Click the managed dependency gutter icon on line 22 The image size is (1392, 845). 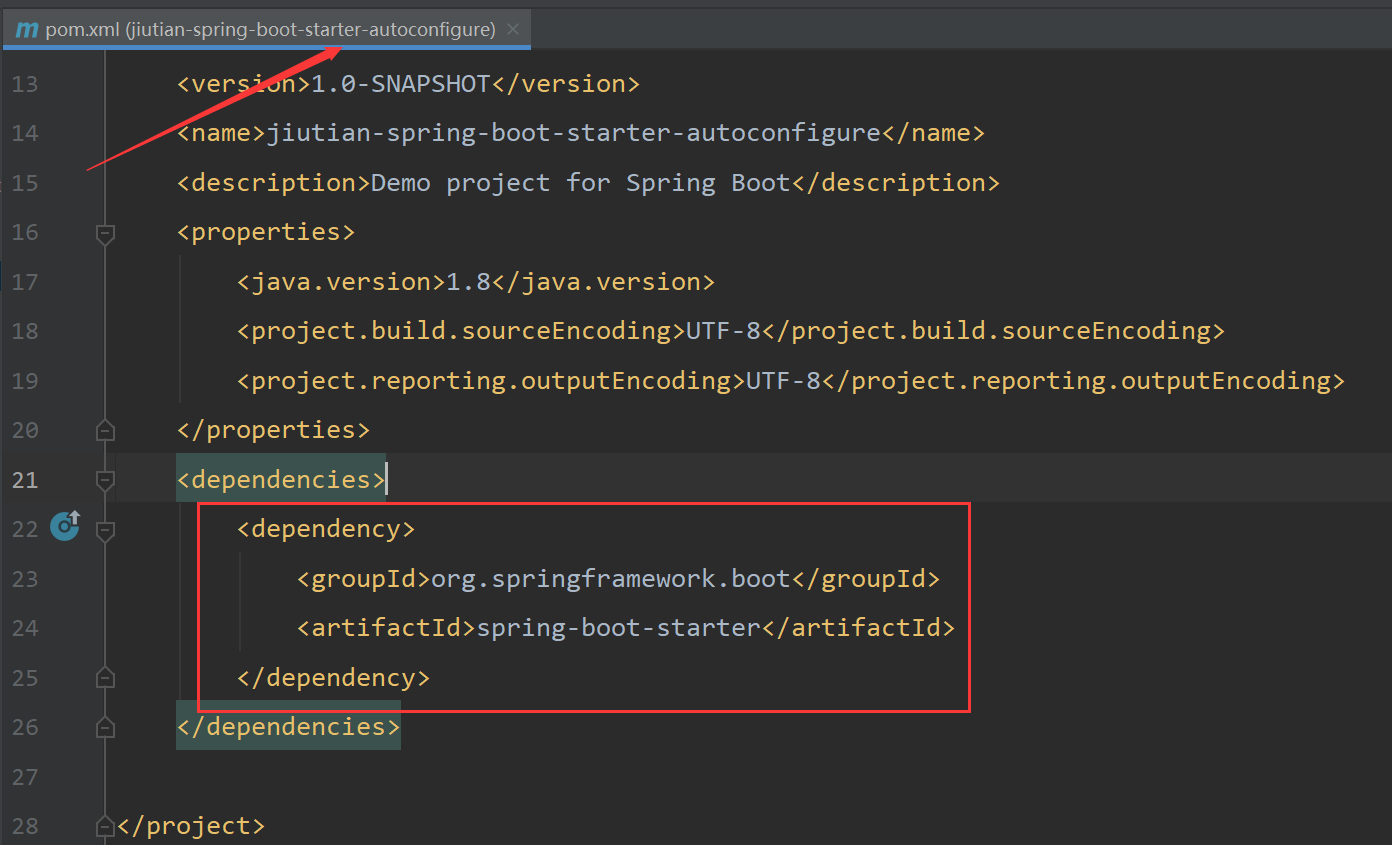(x=66, y=525)
